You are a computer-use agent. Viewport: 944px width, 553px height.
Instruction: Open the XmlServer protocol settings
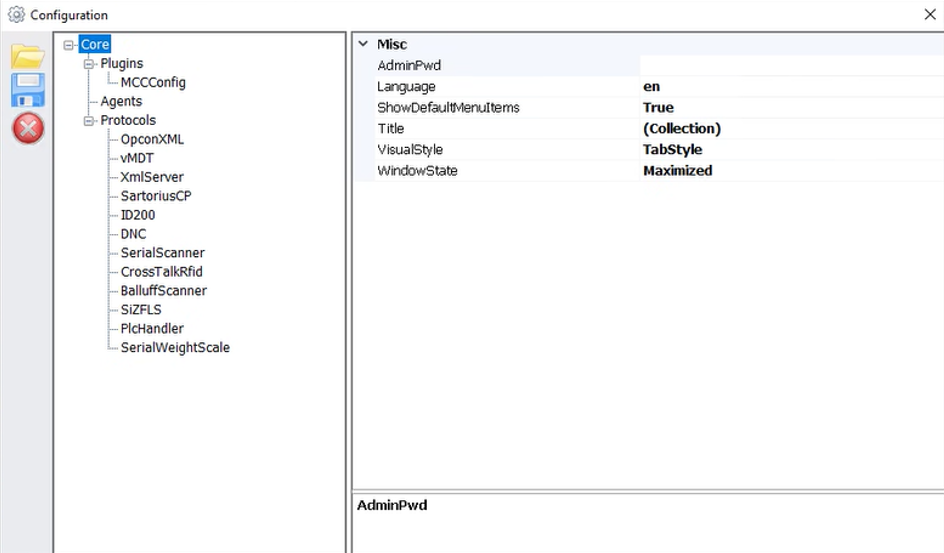pyautogui.click(x=152, y=177)
